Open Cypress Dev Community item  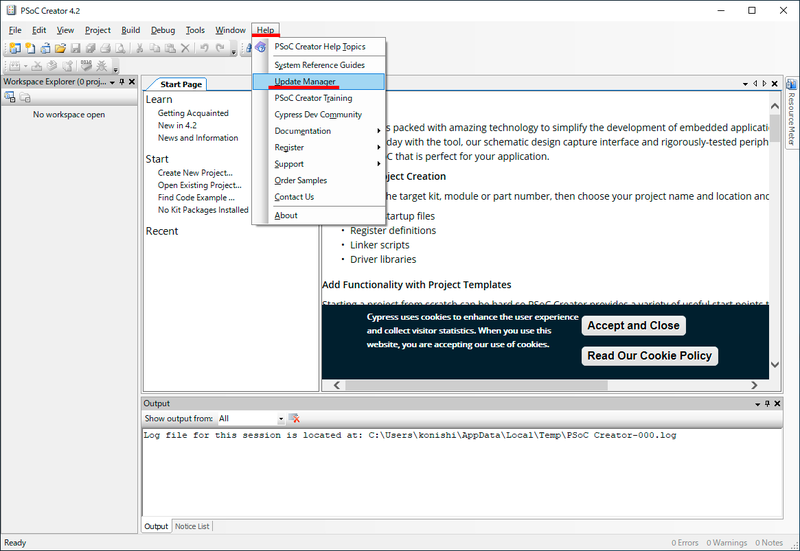coord(318,114)
